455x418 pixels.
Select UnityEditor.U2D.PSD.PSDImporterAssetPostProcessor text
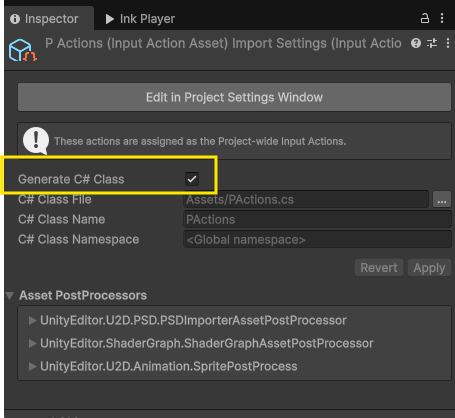pos(193,320)
